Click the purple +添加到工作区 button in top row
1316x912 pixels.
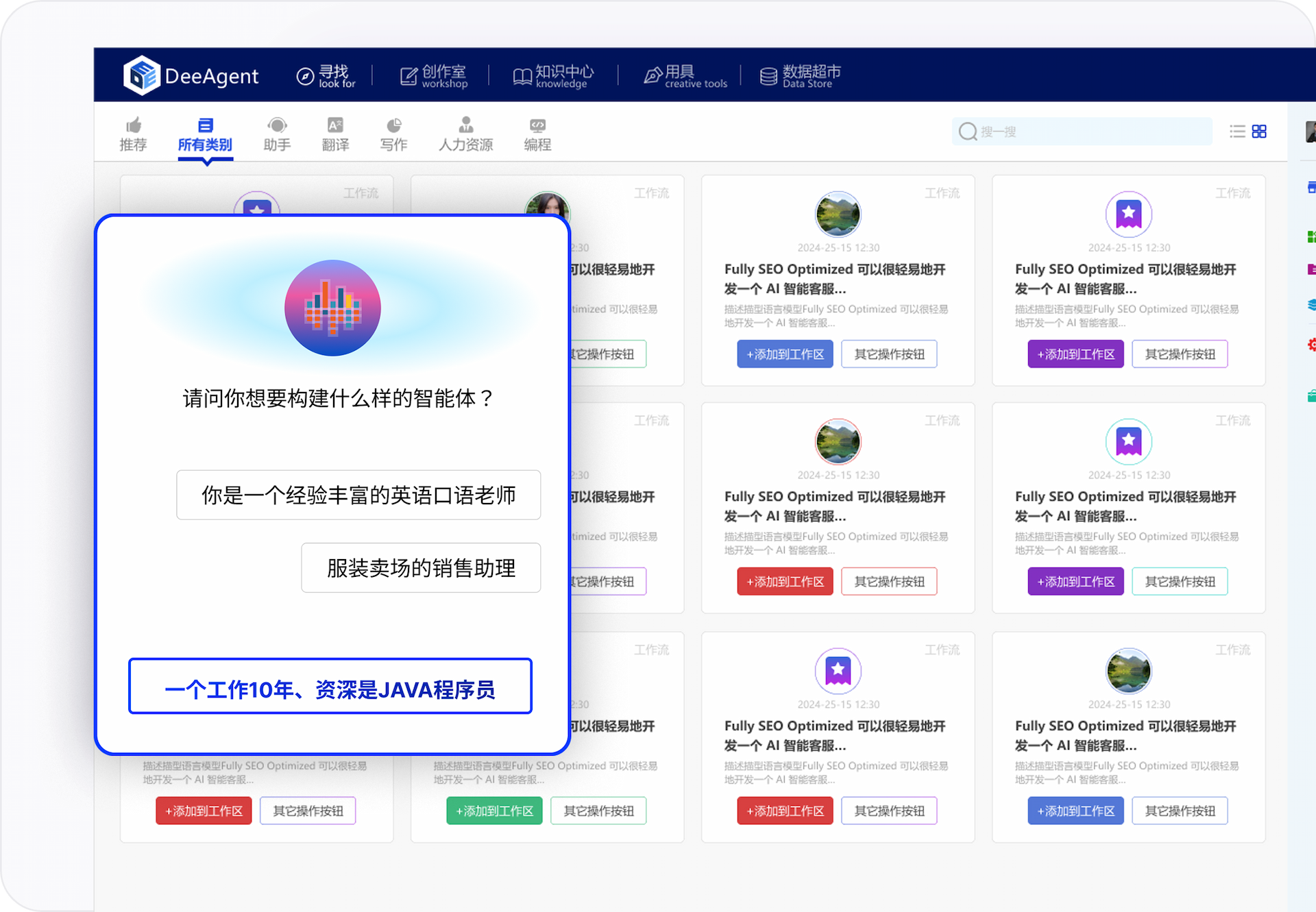1075,354
